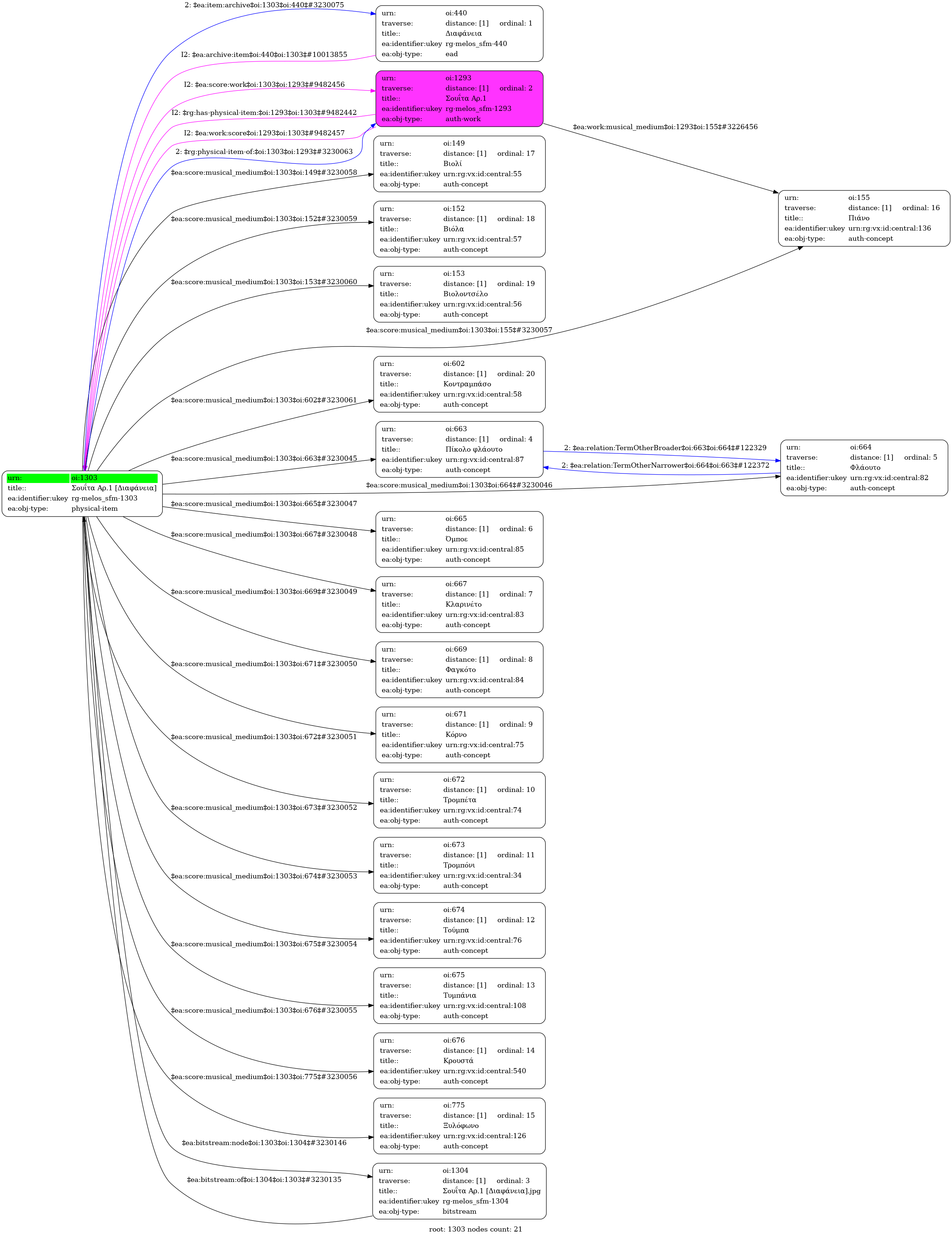The width and height of the screenshot is (952, 1237).
Task: Click the TermOtherBroader edge label
Action: pos(665,448)
